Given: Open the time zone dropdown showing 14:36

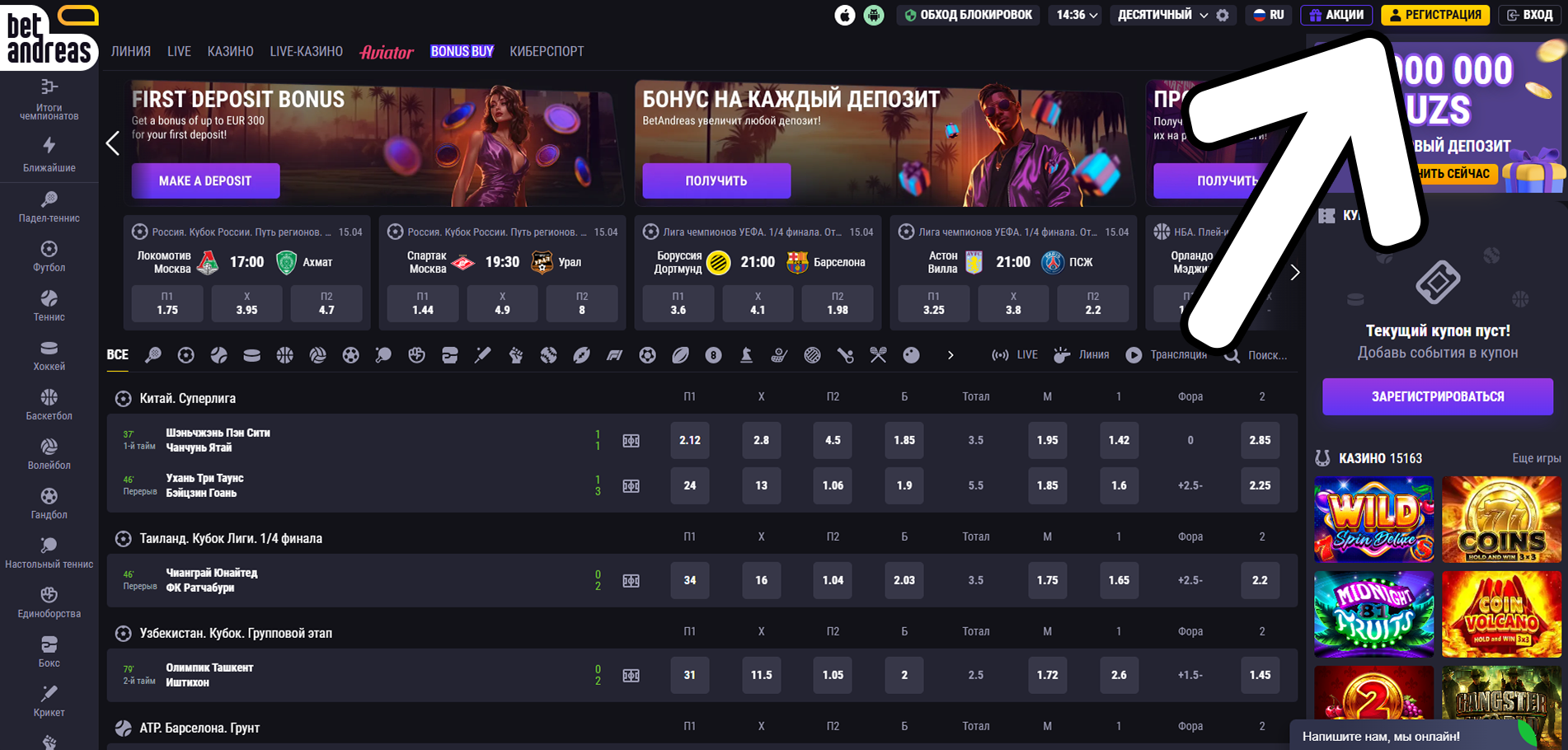Looking at the screenshot, I should (1077, 15).
